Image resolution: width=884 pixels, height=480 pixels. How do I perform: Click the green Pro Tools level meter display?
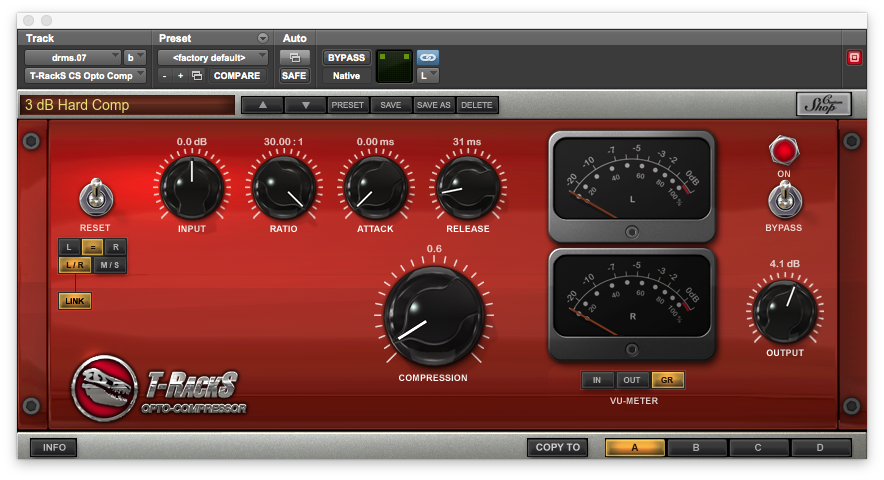pyautogui.click(x=395, y=67)
